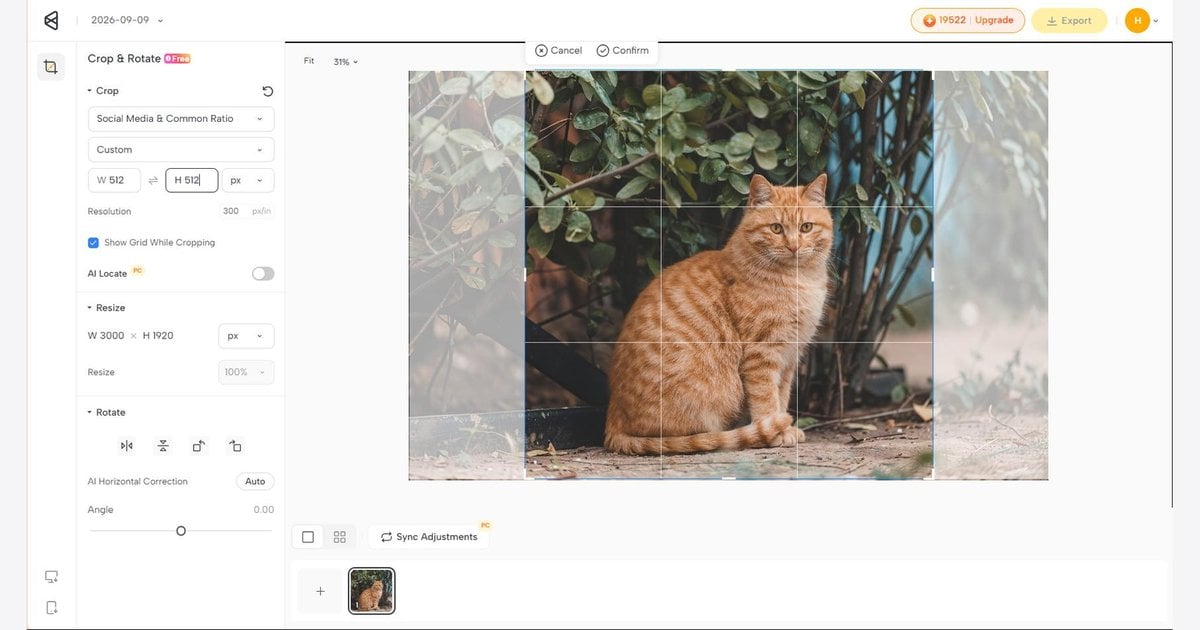Viewport: 1200px width, 630px height.
Task: Open crop unit px dropdown
Action: [x=247, y=180]
